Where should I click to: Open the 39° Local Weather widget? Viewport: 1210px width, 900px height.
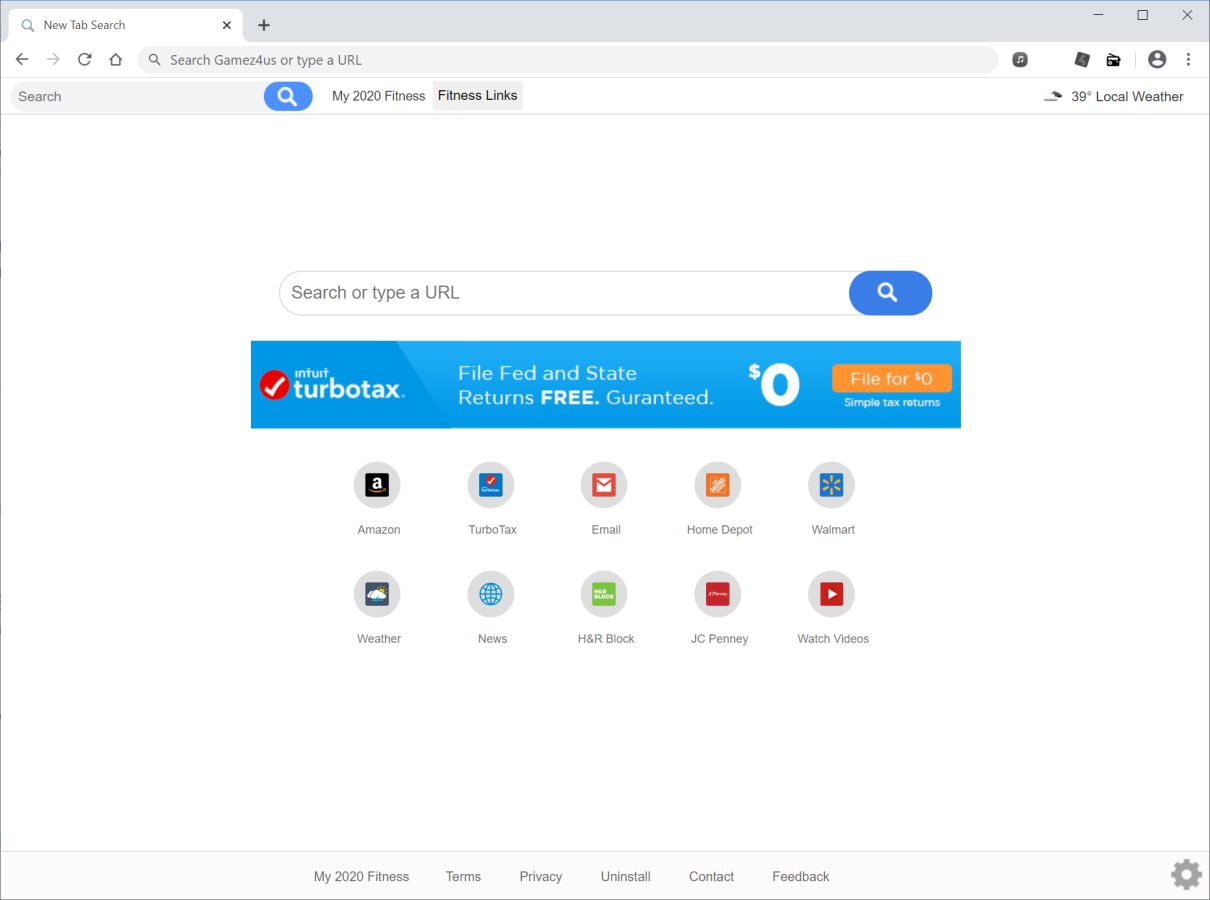point(1113,96)
